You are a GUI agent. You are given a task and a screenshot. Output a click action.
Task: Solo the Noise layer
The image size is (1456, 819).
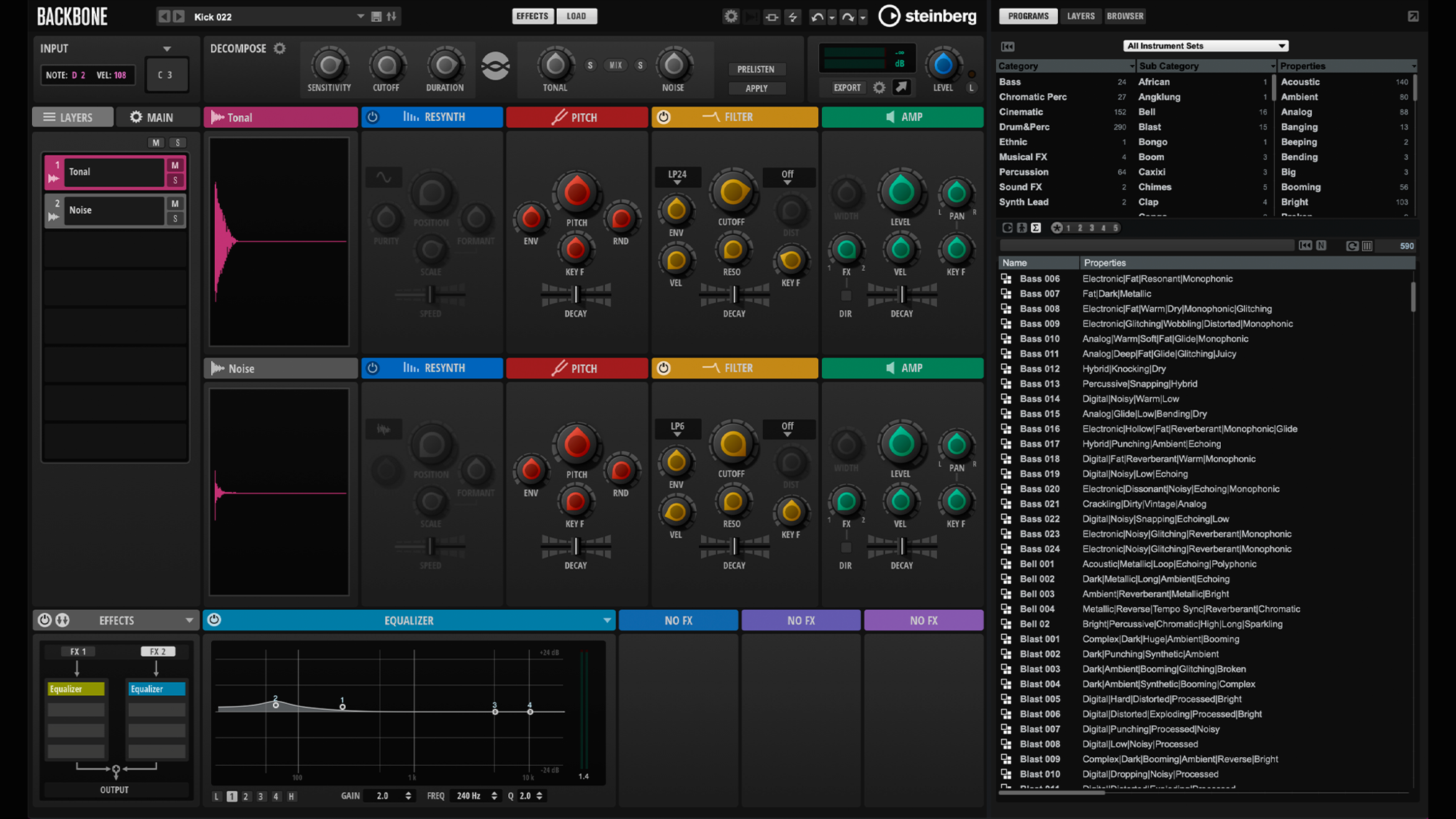click(175, 218)
